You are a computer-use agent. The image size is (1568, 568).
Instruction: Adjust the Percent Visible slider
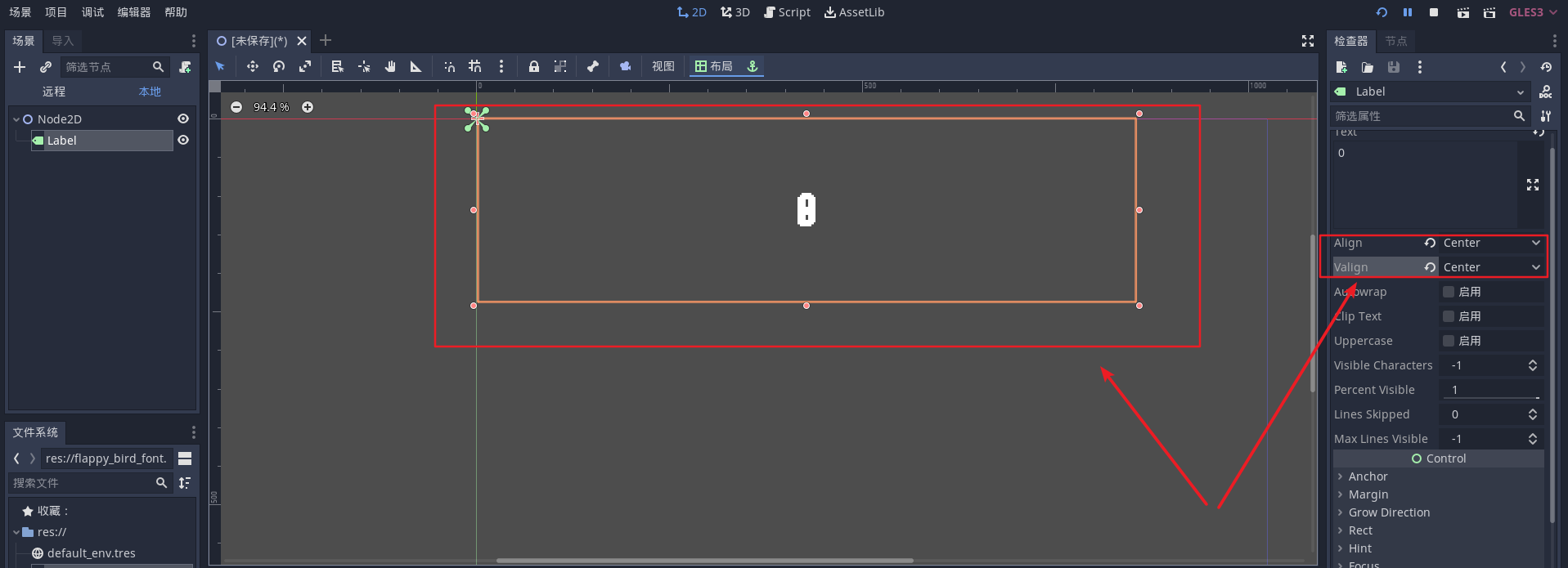pos(1491,398)
